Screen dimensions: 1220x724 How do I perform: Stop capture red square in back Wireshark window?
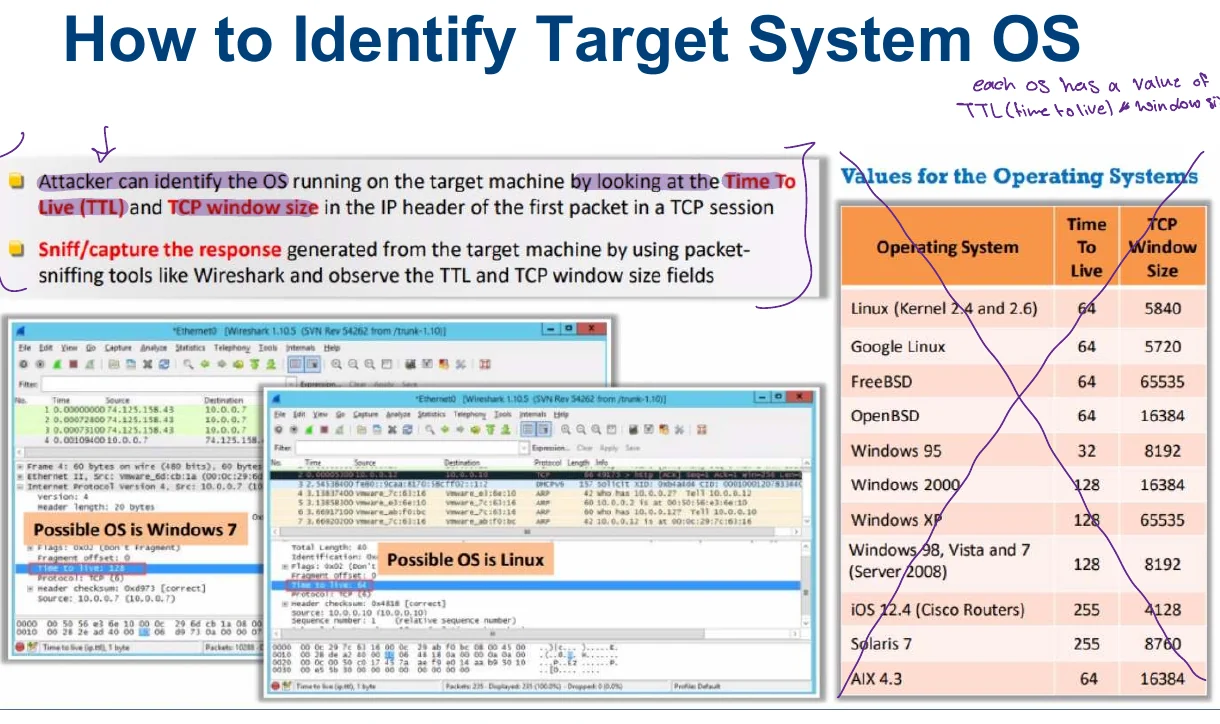coord(73,364)
